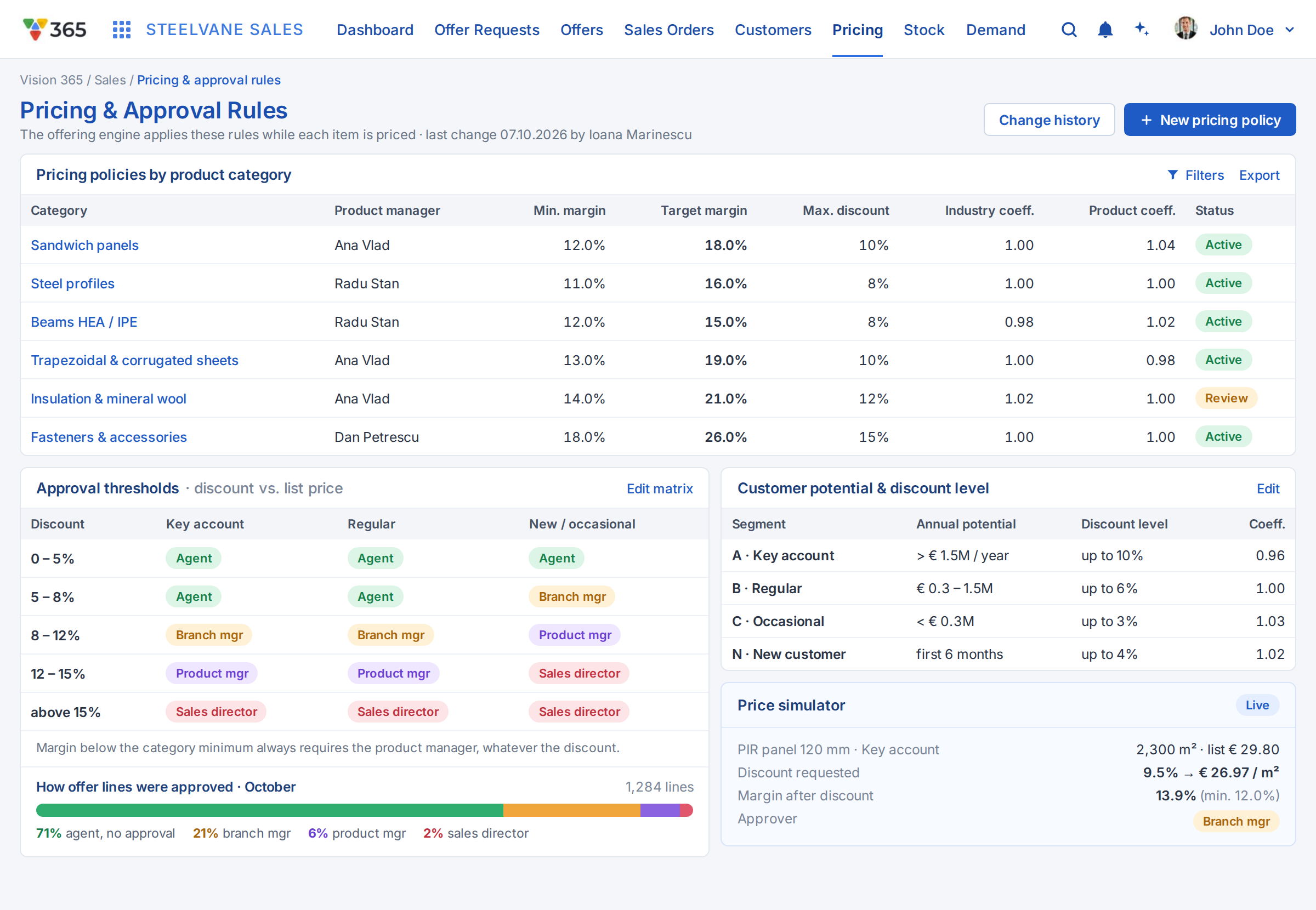Create a New pricing policy
Image resolution: width=1316 pixels, height=910 pixels.
(1210, 120)
